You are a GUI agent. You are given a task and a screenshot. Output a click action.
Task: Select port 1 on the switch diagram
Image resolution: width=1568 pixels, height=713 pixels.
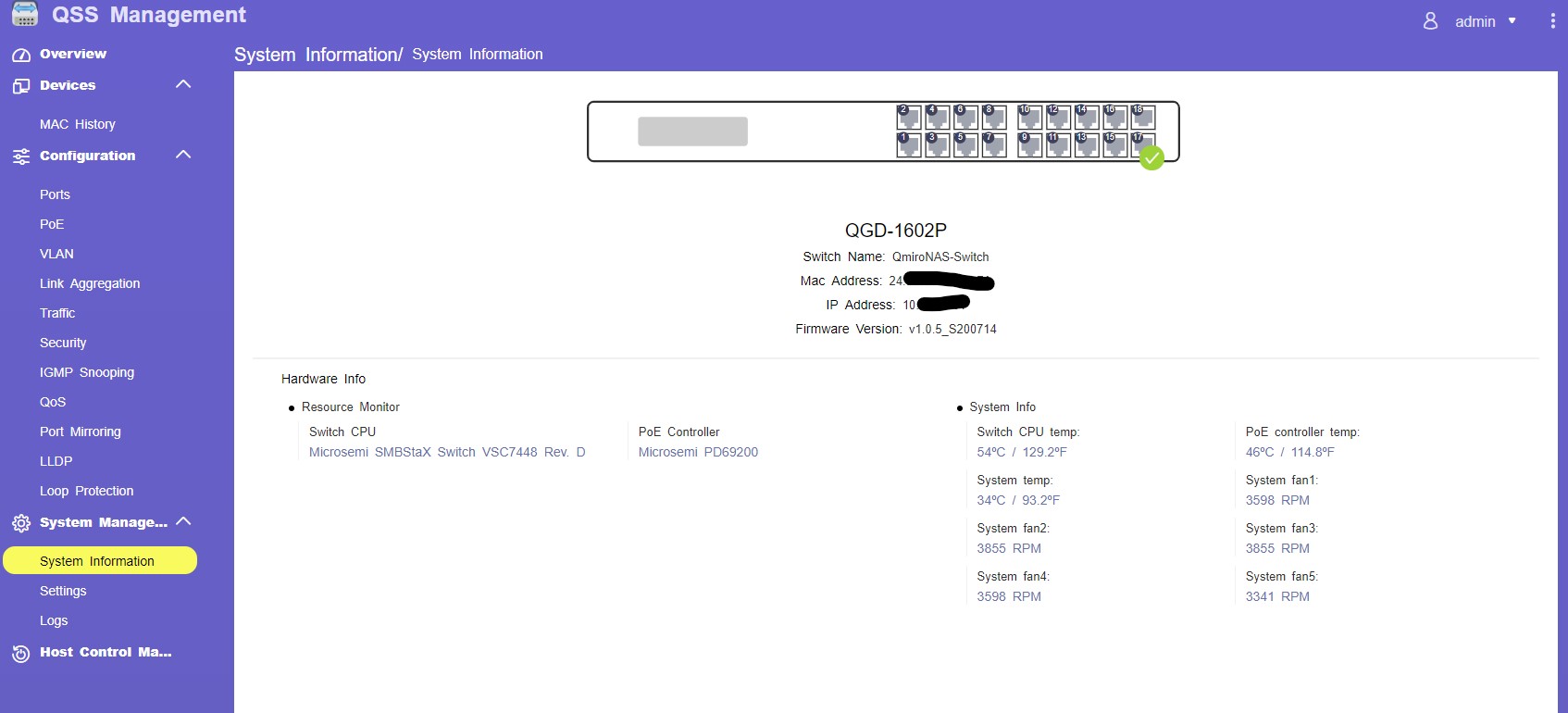coord(908,144)
